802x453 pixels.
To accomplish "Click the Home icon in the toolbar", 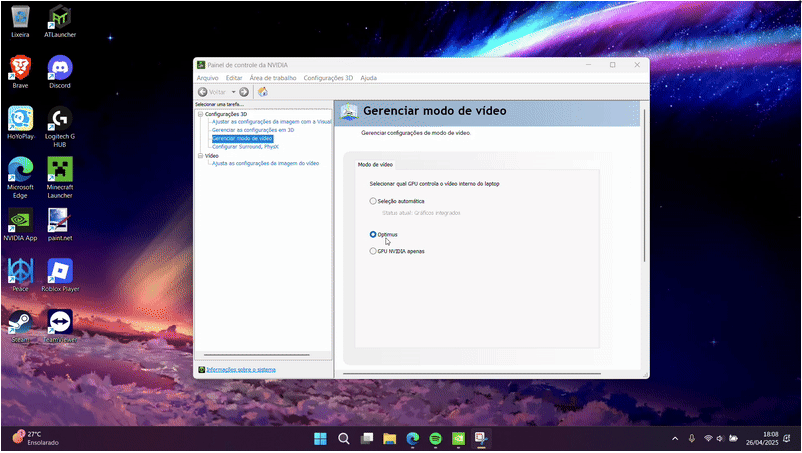I will (x=262, y=92).
